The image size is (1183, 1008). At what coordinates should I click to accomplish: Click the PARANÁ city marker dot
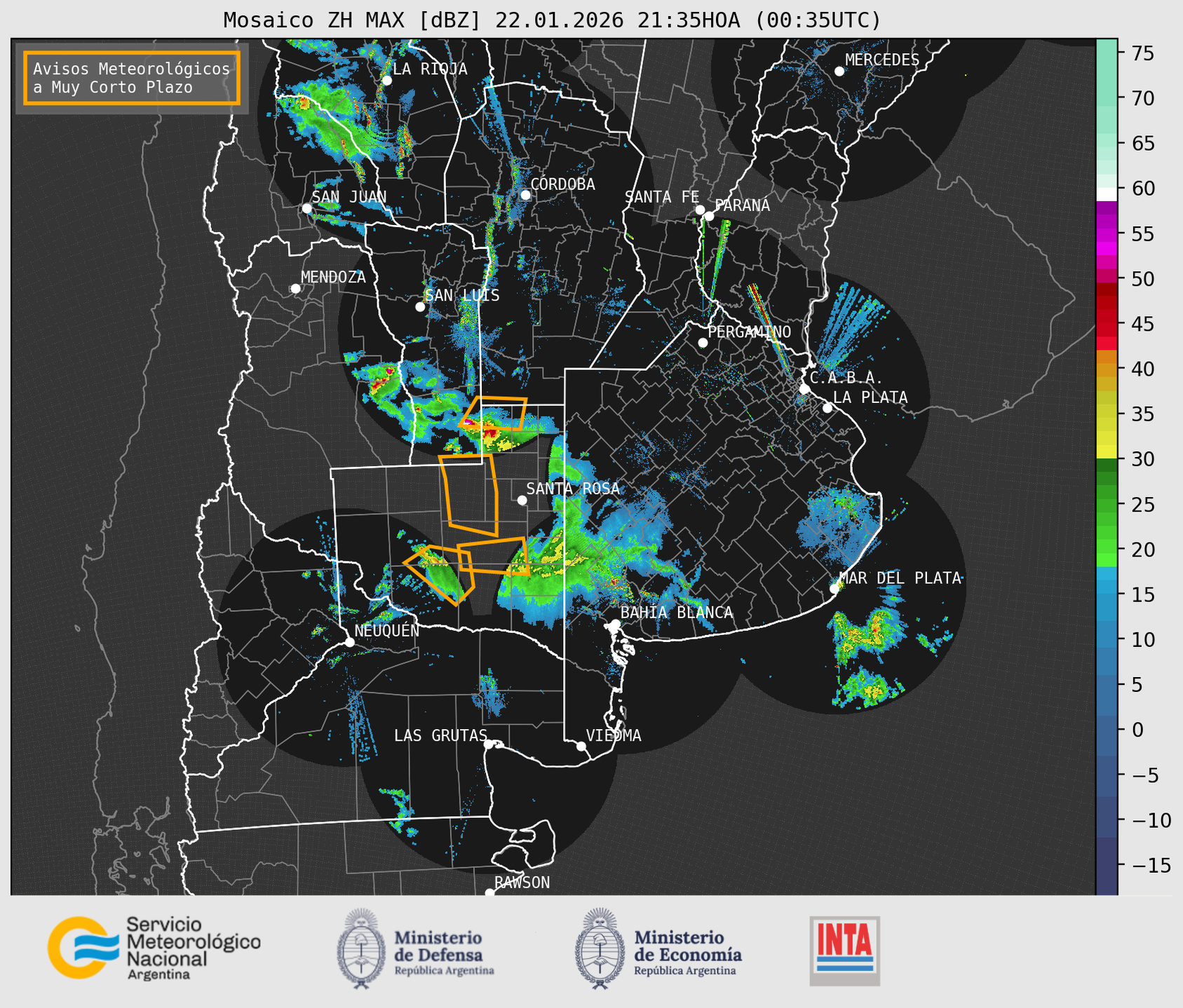[x=709, y=216]
